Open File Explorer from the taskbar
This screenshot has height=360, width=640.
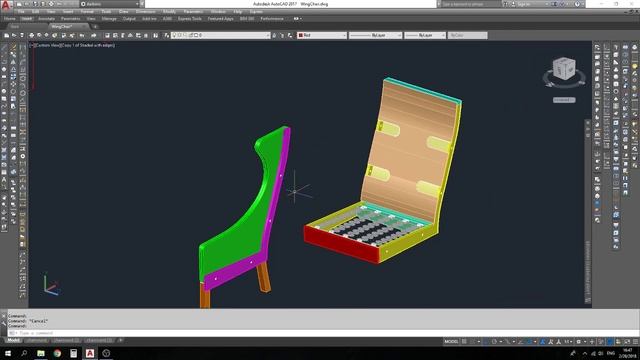pyautogui.click(x=41, y=353)
